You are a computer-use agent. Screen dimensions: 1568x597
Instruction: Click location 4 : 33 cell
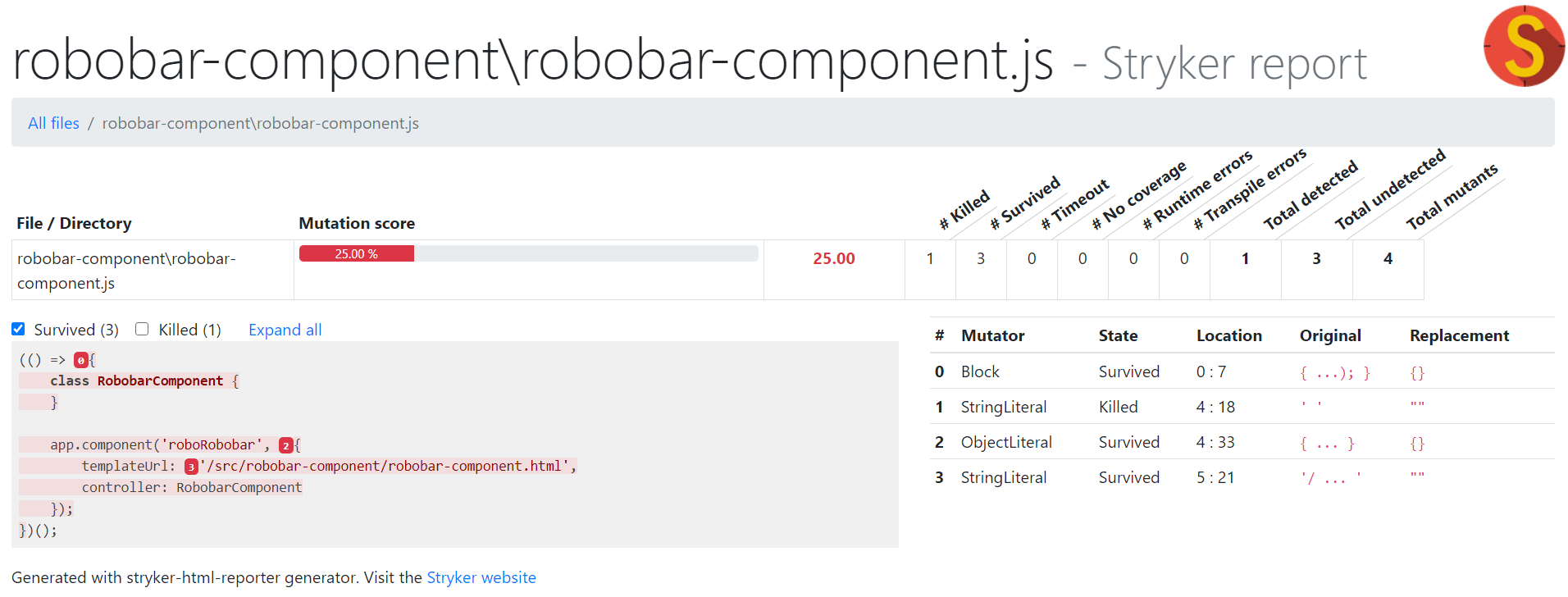(x=1215, y=442)
